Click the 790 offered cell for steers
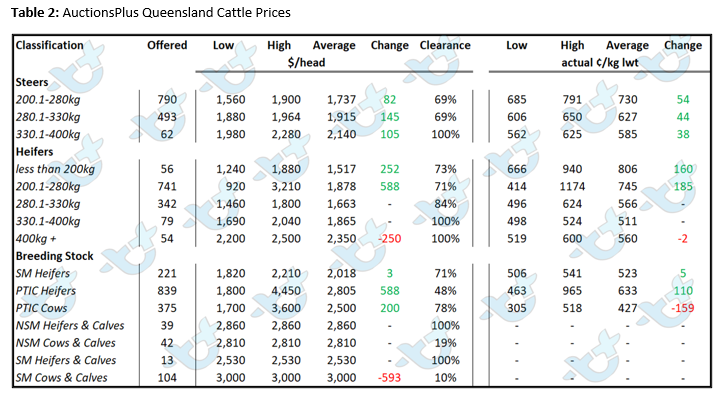This screenshot has width=720, height=395. click(x=167, y=100)
